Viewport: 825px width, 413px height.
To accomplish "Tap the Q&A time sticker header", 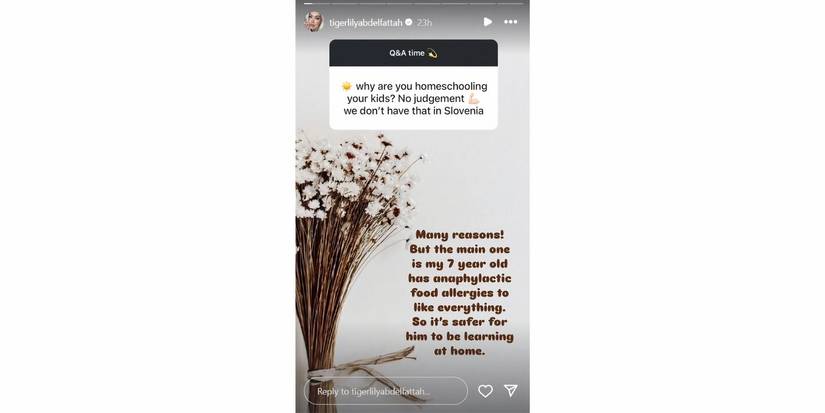I will [x=414, y=53].
